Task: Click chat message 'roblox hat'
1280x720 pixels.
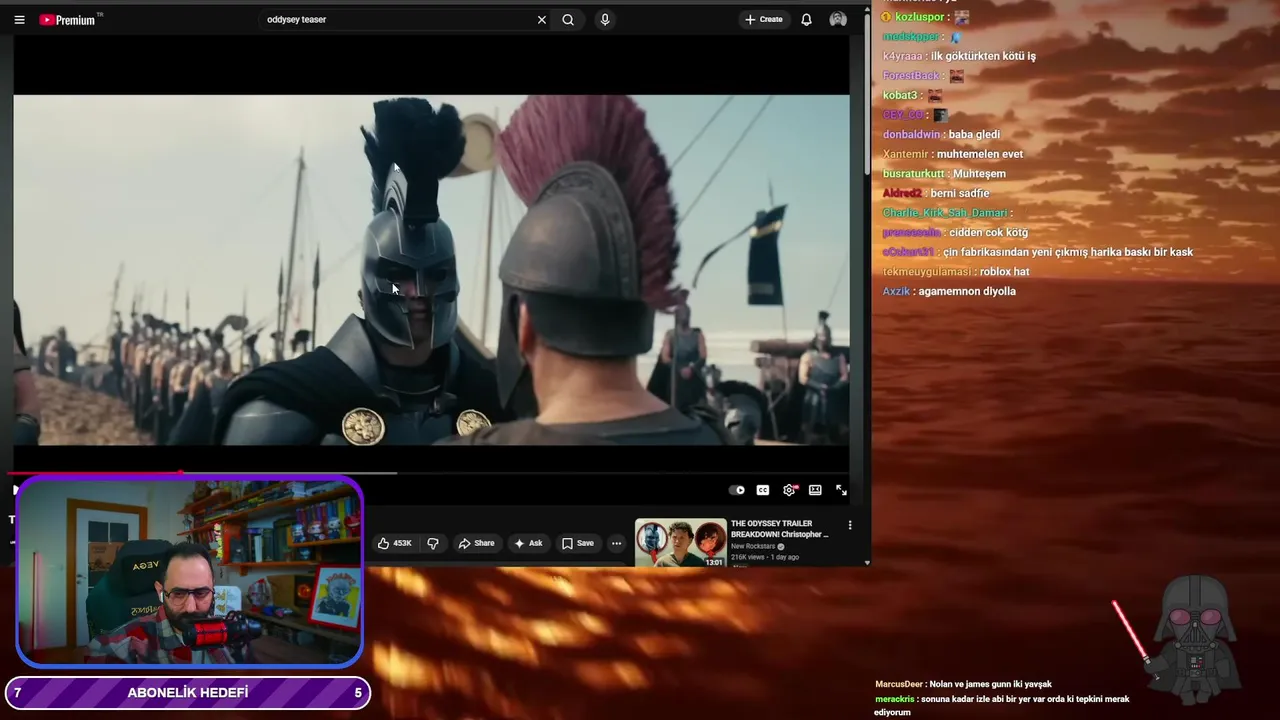Action: 1004,271
